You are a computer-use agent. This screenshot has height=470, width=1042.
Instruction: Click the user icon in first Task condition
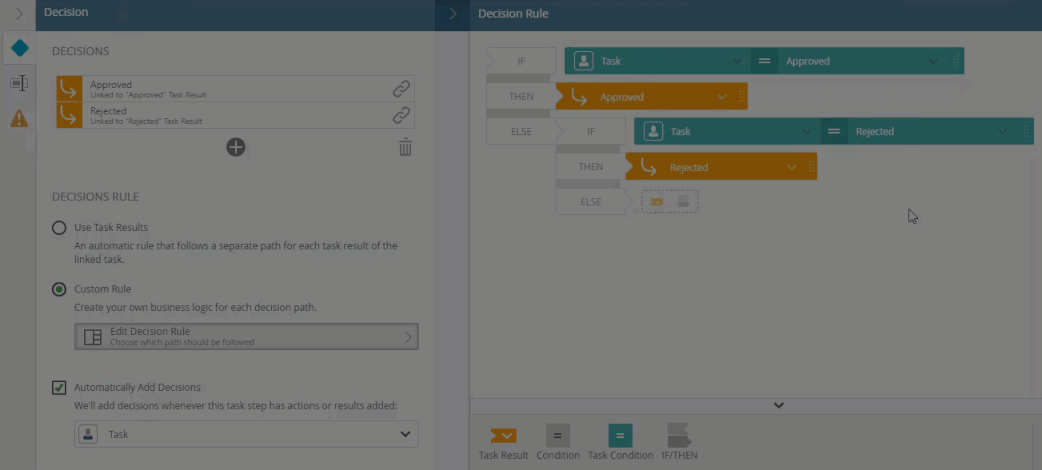coord(584,61)
